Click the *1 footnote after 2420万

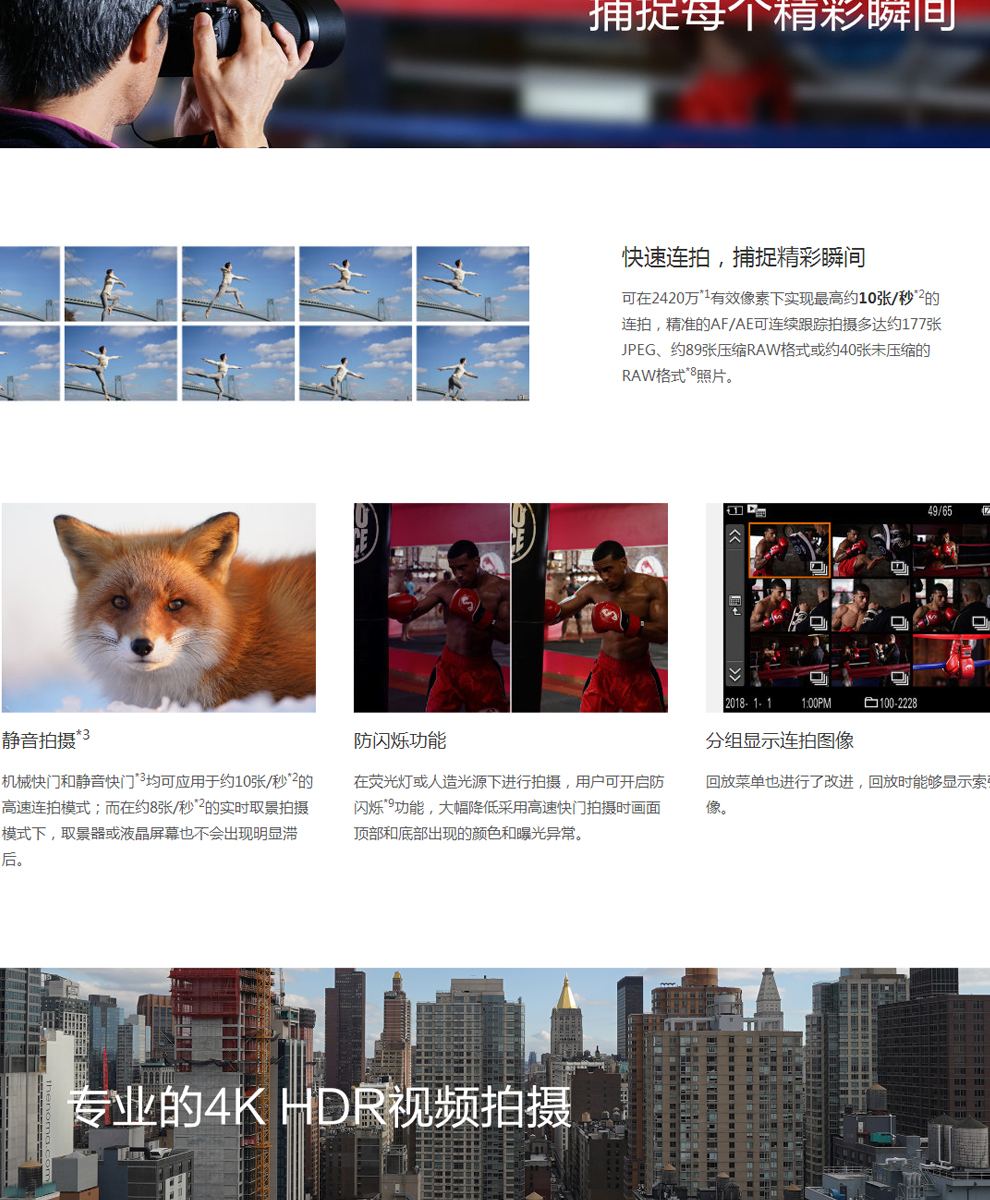point(705,294)
